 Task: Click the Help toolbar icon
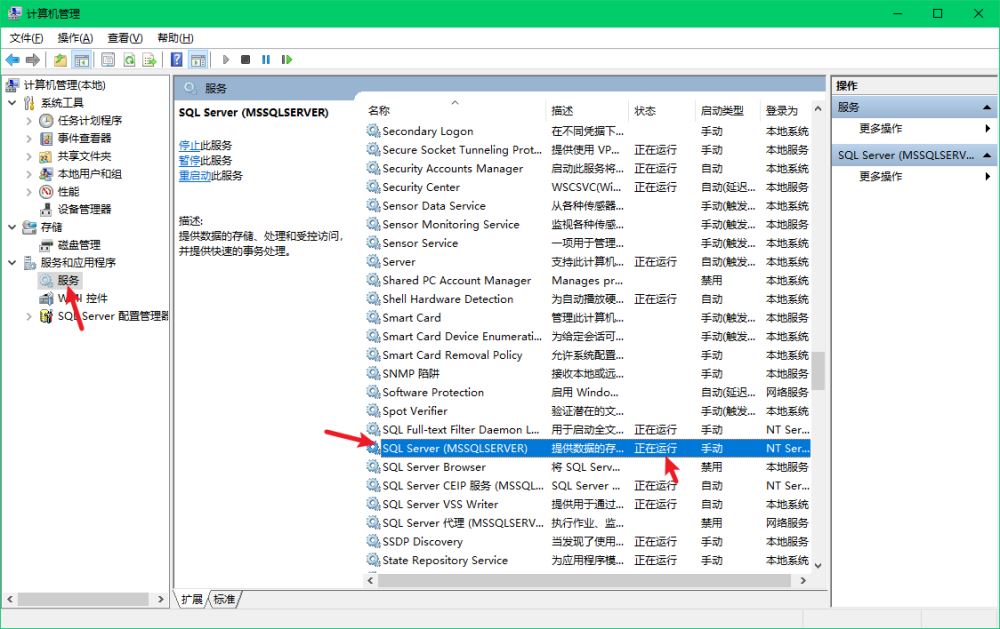[177, 60]
